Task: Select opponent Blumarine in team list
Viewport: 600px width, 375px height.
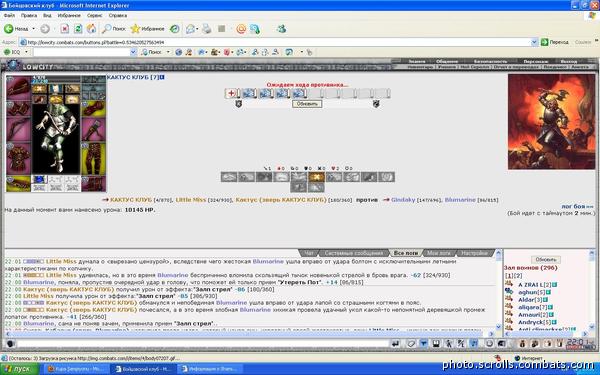Action: point(460,200)
